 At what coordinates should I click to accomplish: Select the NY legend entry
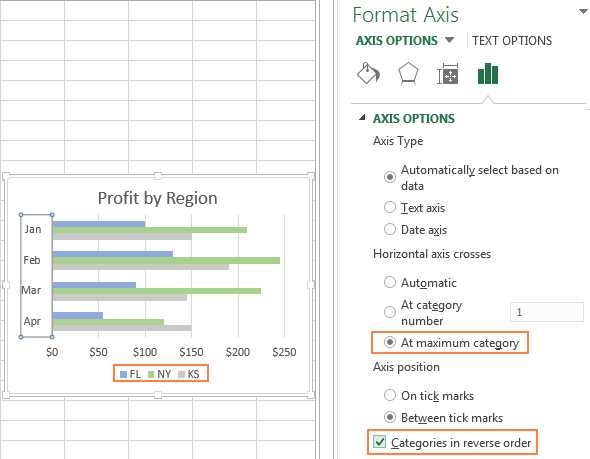160,374
